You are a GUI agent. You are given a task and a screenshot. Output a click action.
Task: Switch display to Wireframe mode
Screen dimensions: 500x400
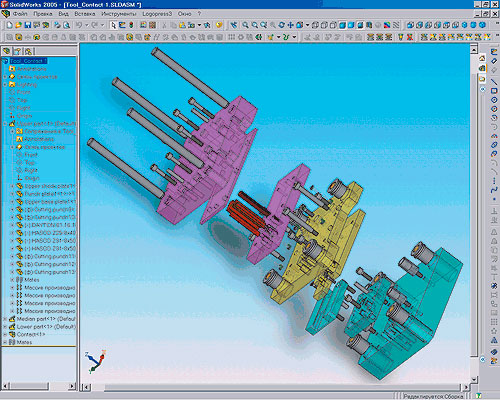click(x=315, y=25)
